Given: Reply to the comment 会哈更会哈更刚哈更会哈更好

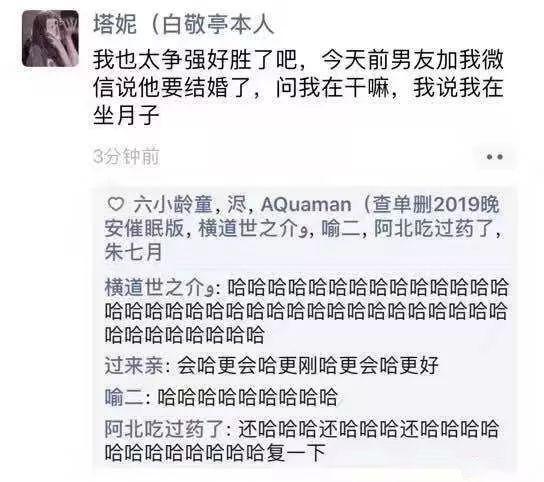Looking at the screenshot, I should (307, 365).
